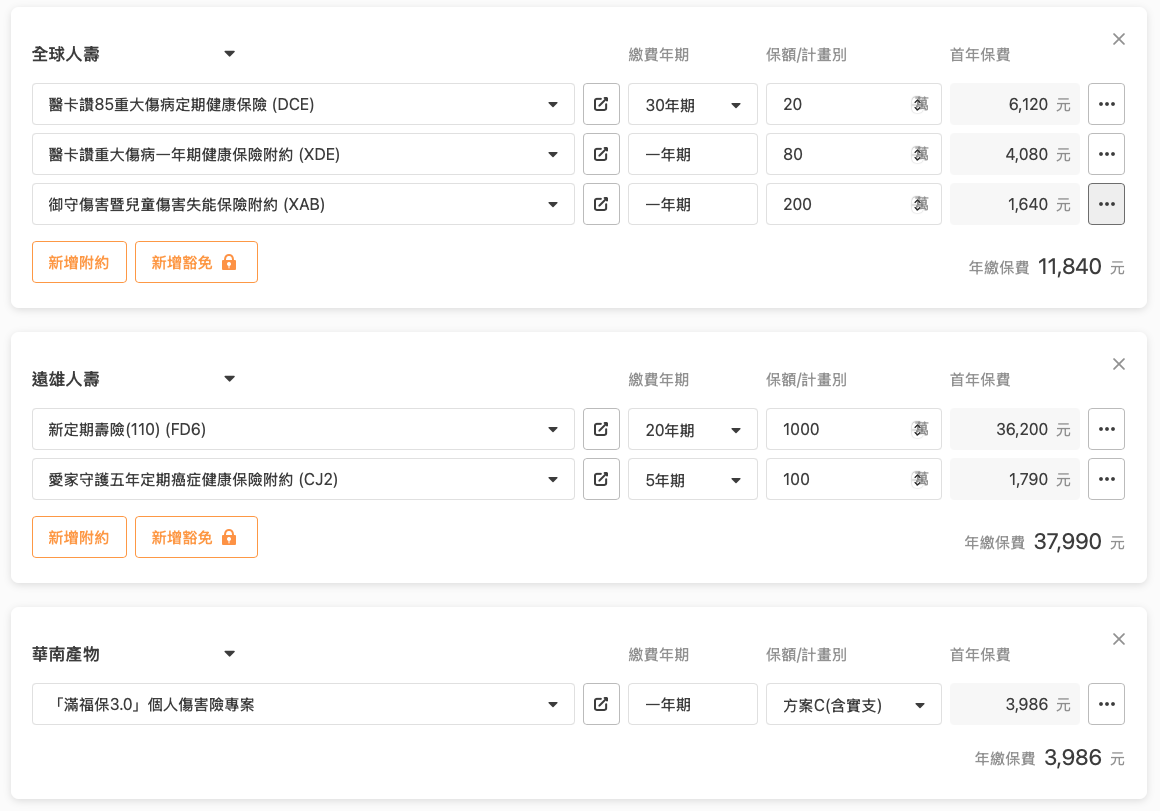Image resolution: width=1160 pixels, height=811 pixels.
Task: Open the 30年期 payment term dropdown
Action: 692,105
